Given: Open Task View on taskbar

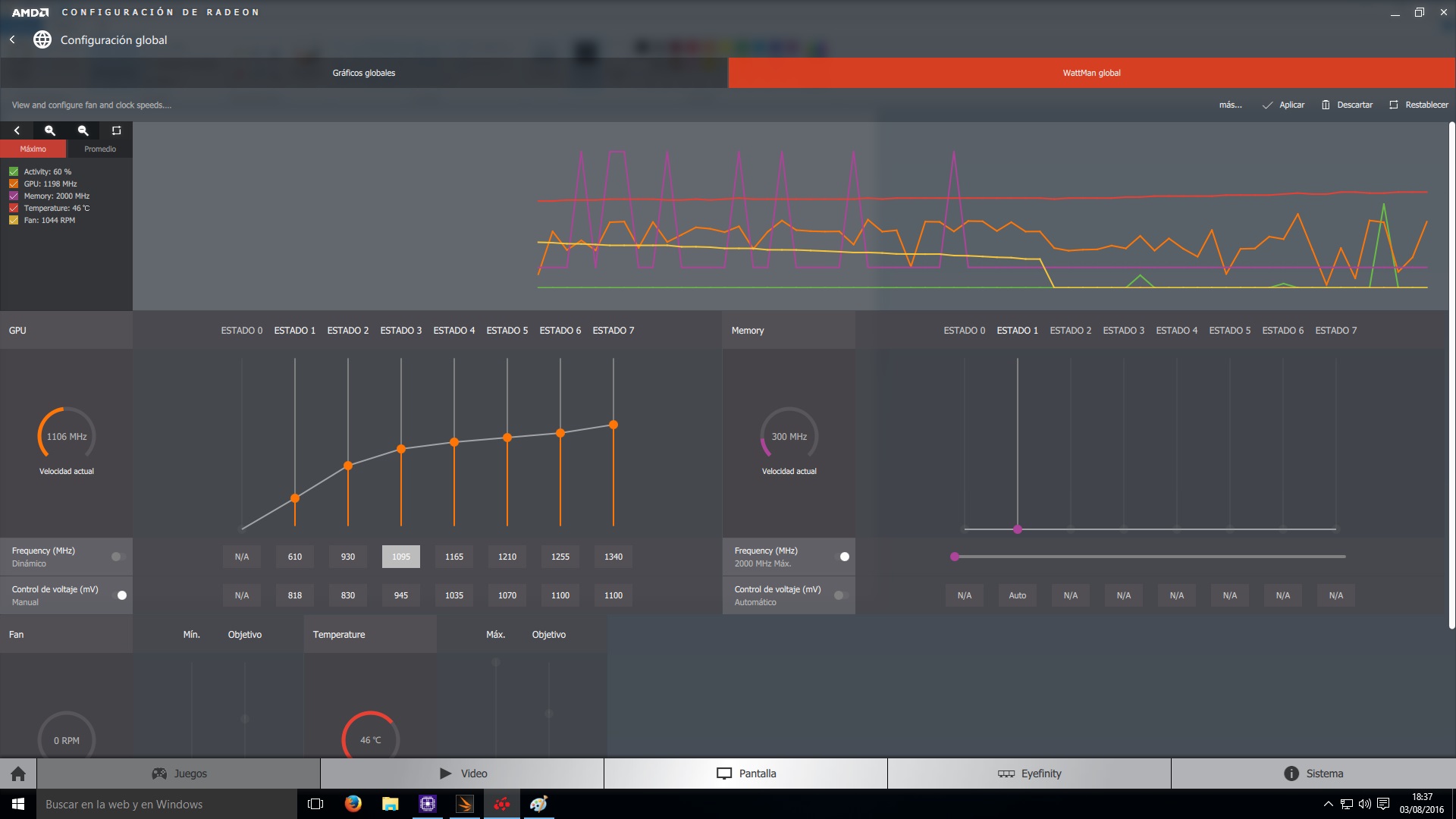Looking at the screenshot, I should coord(315,804).
